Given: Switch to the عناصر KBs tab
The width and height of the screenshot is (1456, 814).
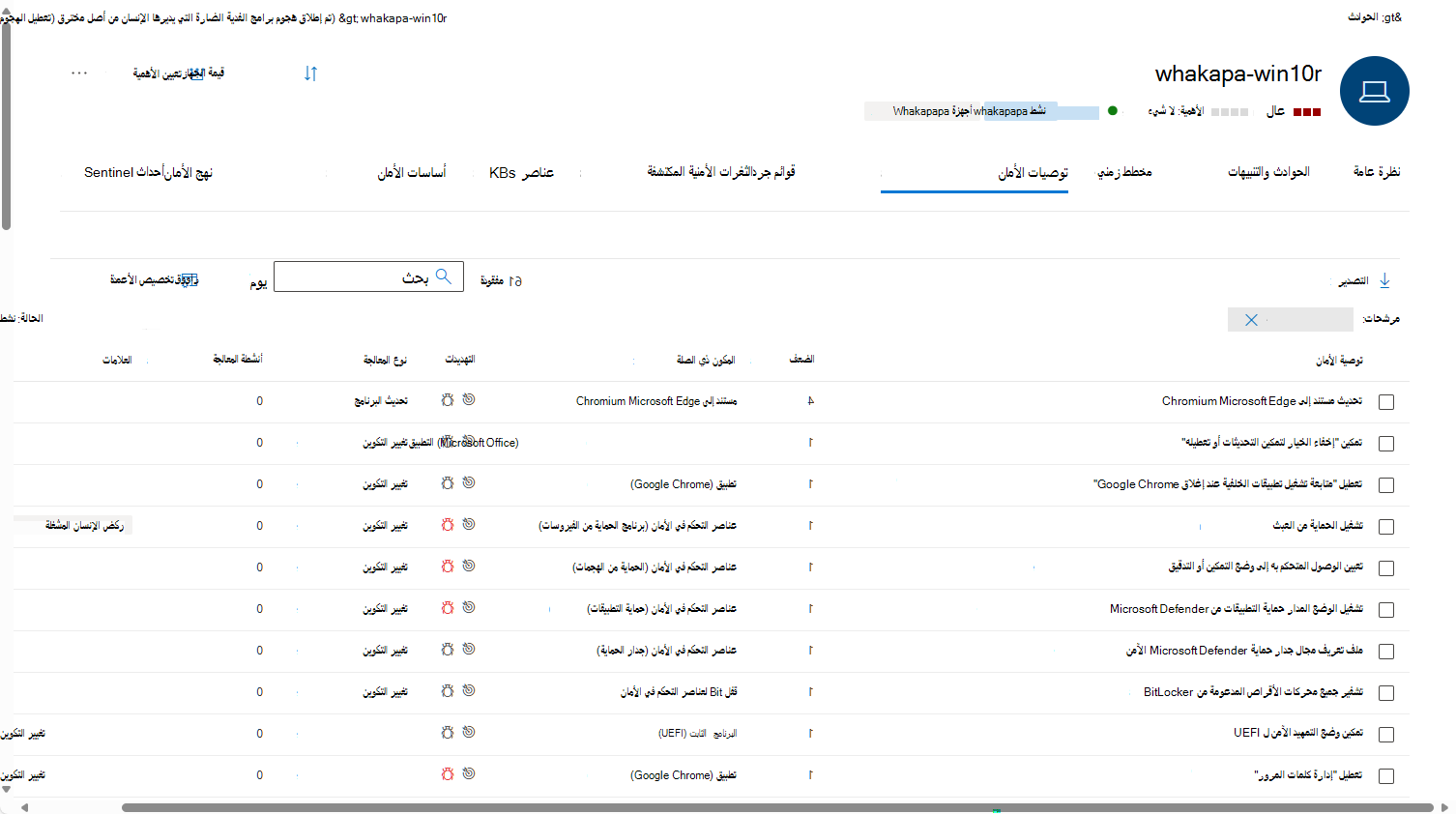Looking at the screenshot, I should pyautogui.click(x=521, y=173).
